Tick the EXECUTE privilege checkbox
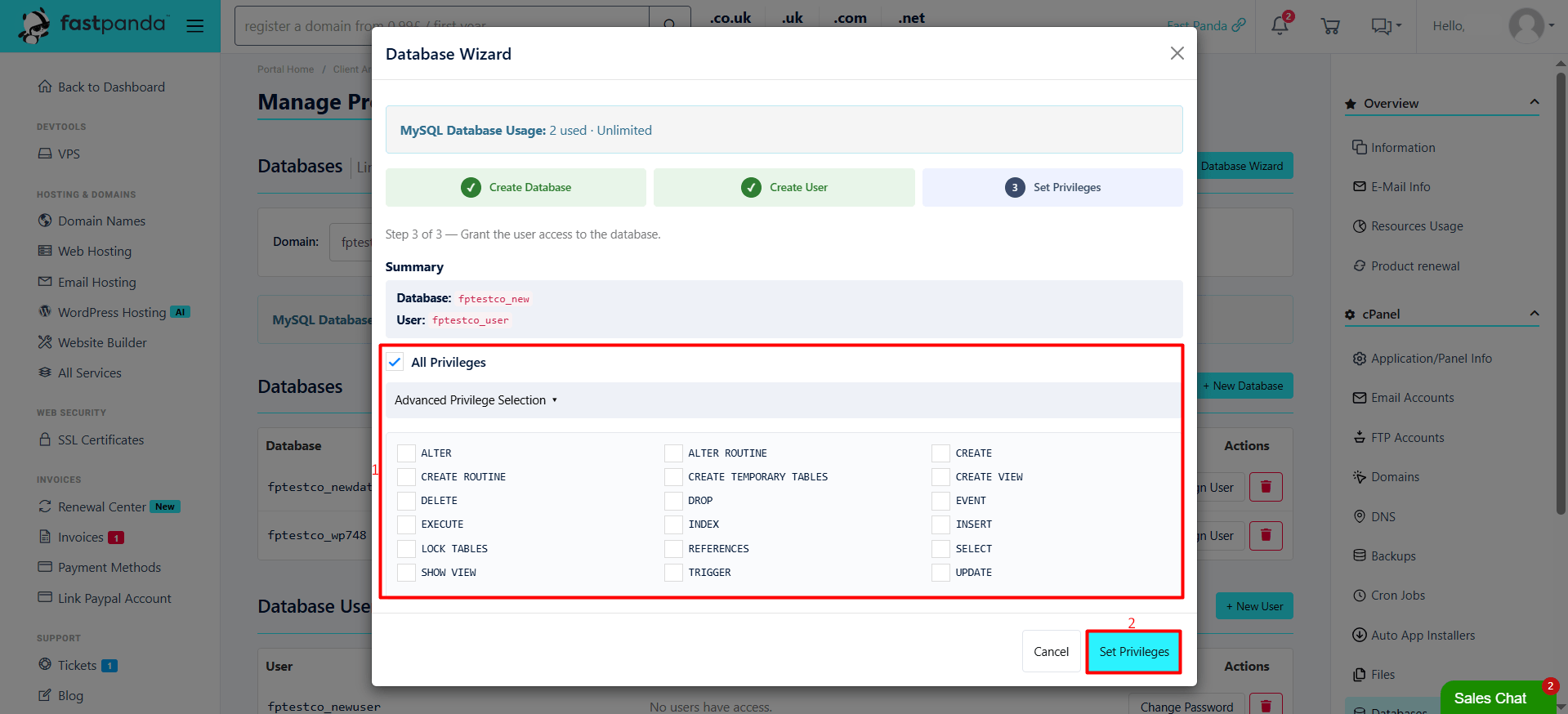This screenshot has width=1568, height=714. click(x=406, y=524)
